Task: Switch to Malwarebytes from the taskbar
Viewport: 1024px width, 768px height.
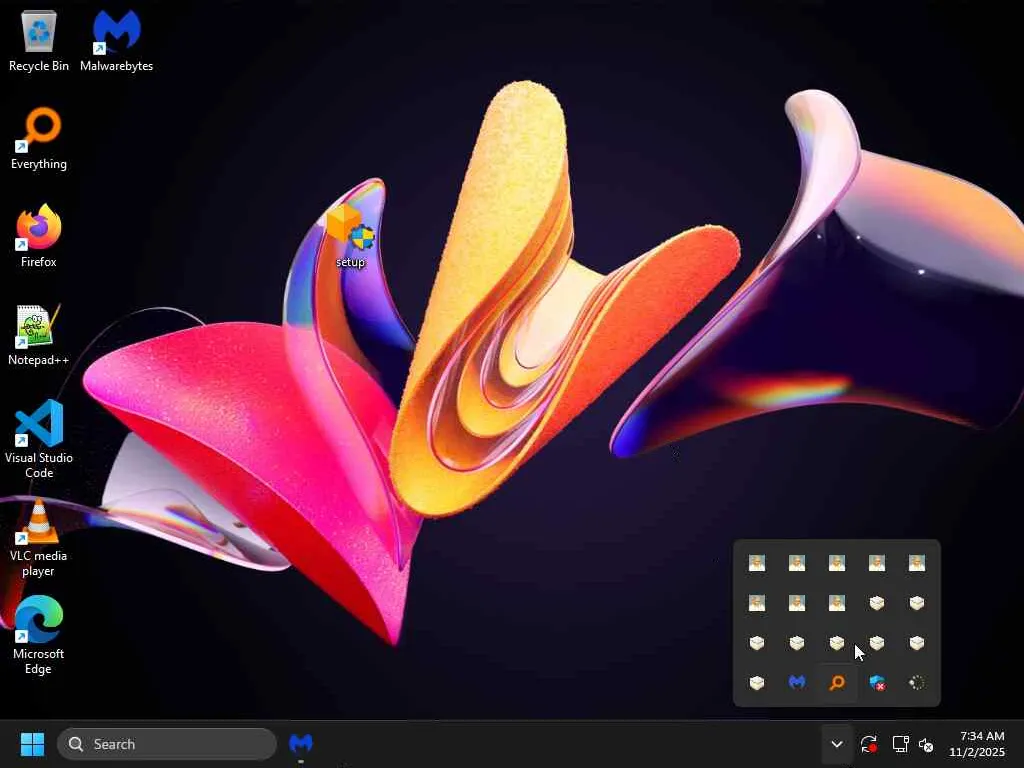Action: tap(300, 744)
